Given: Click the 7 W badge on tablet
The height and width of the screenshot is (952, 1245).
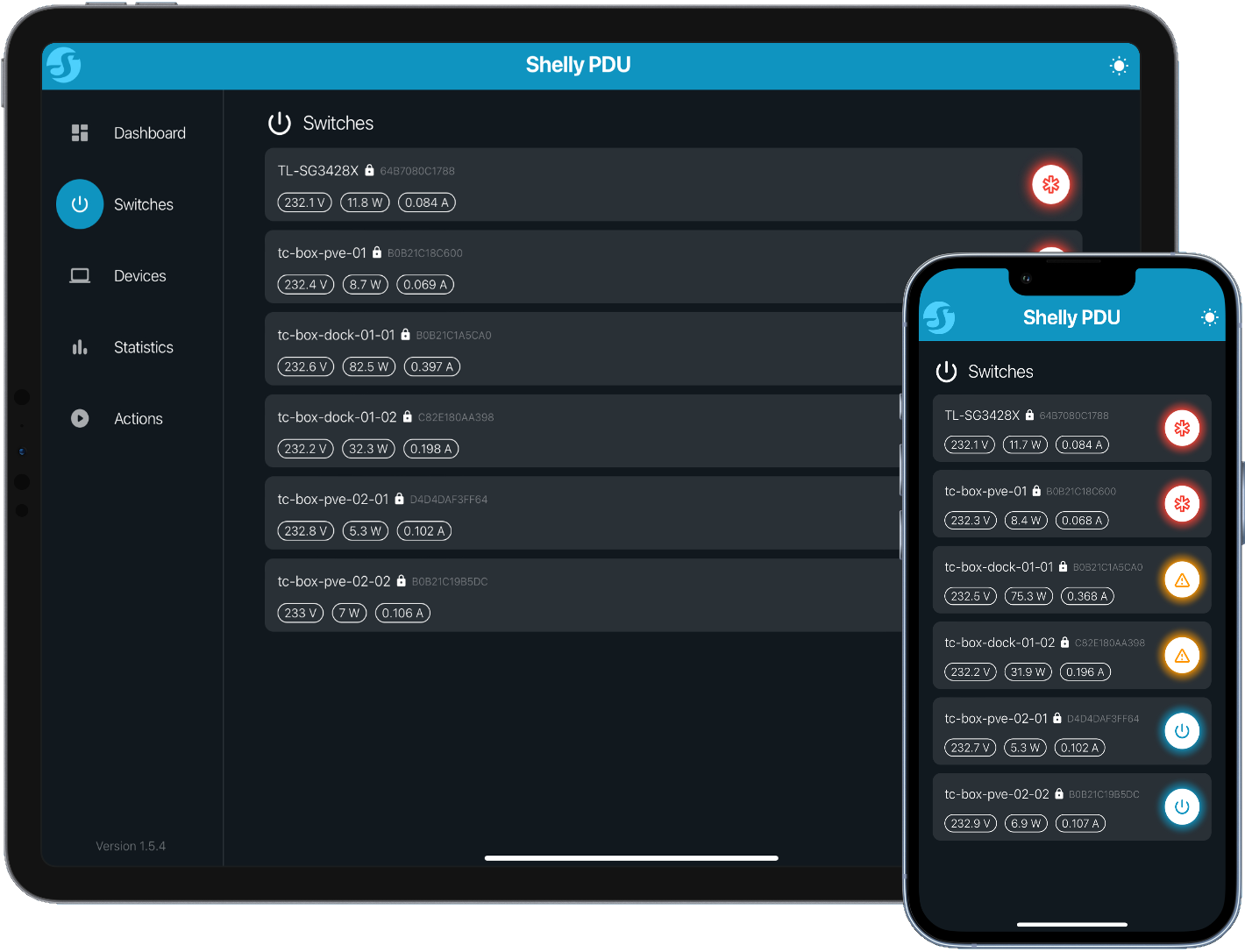Looking at the screenshot, I should tap(350, 613).
